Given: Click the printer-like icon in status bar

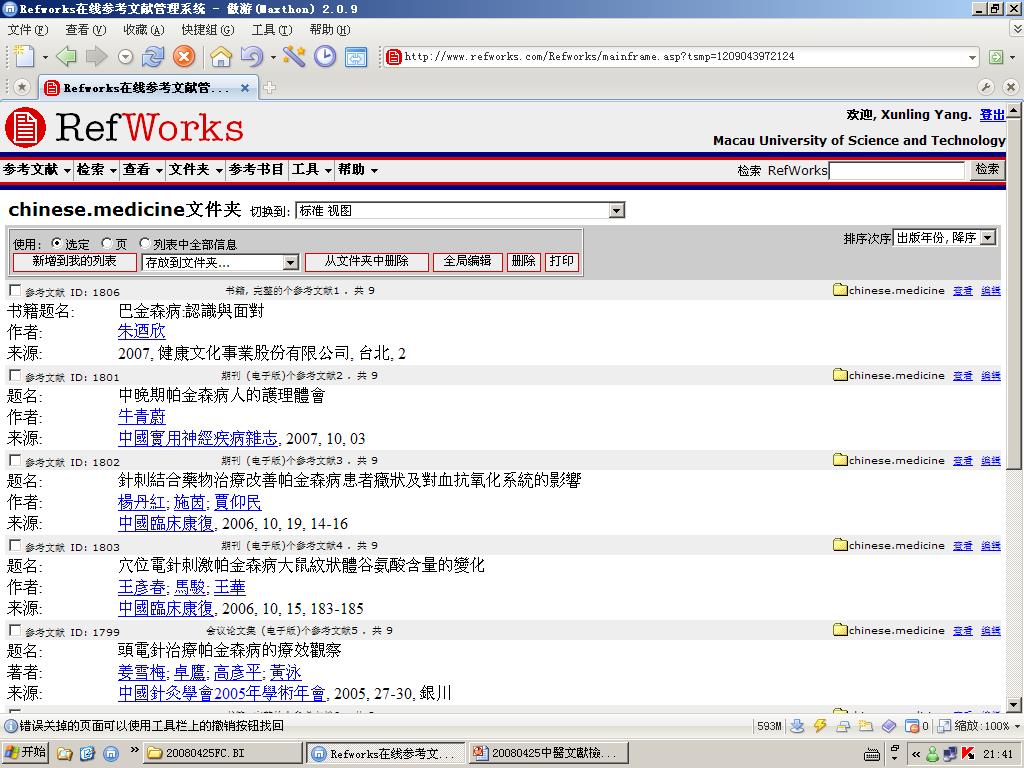Looking at the screenshot, I should pyautogui.click(x=843, y=726).
